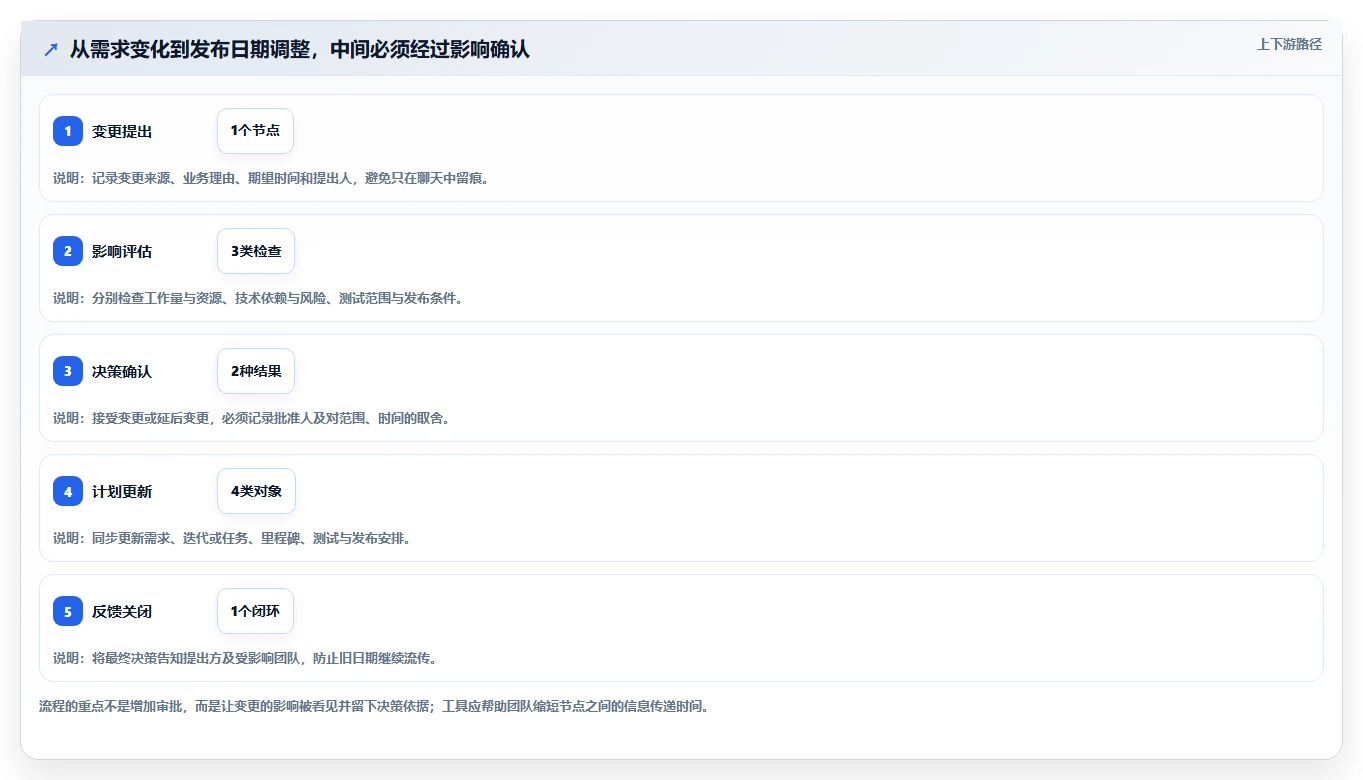Click description about 同步更新需求
This screenshot has width=1363, height=780.
pyautogui.click(x=234, y=538)
